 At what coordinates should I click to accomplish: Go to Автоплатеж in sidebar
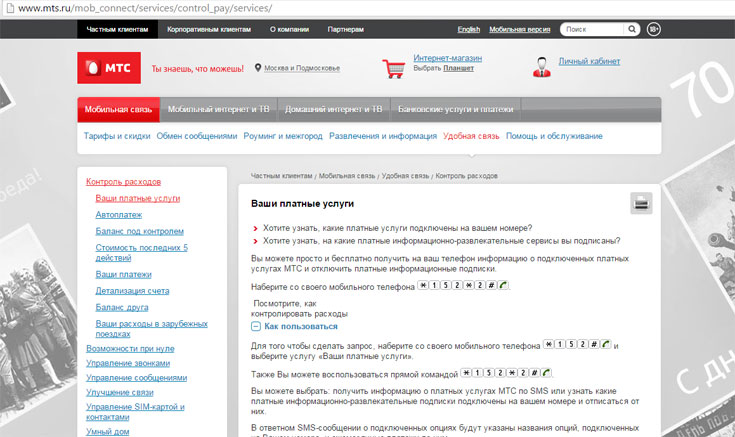click(118, 214)
